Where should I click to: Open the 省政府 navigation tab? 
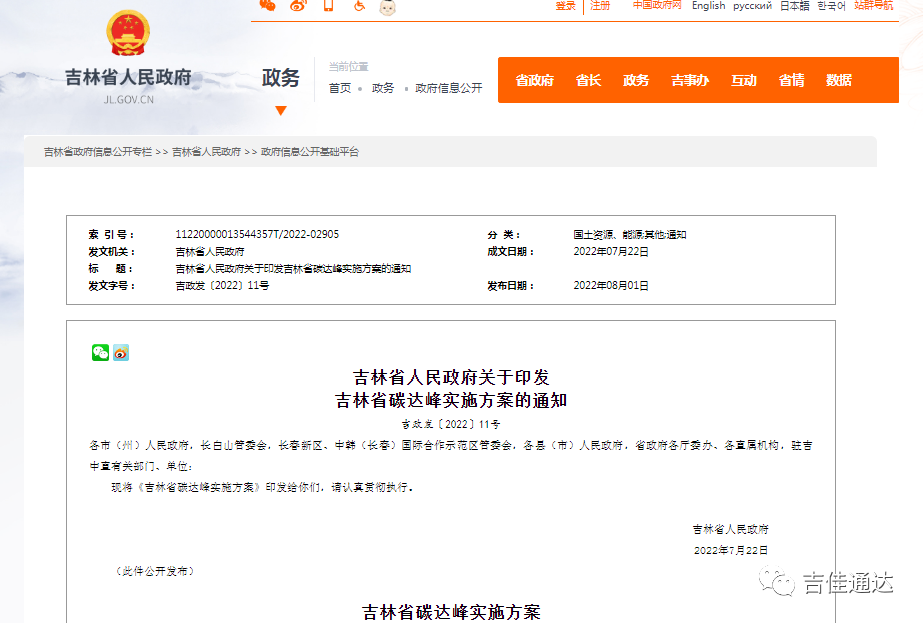(x=534, y=80)
